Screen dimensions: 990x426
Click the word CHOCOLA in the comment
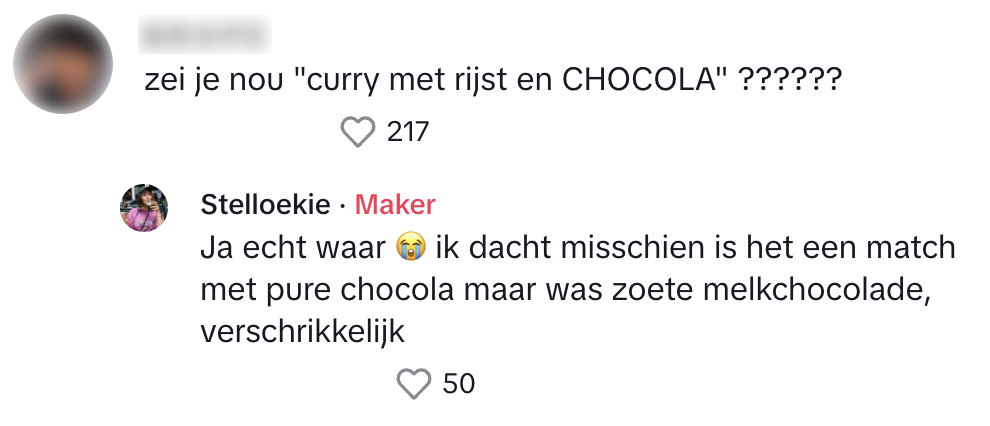pyautogui.click(x=644, y=82)
